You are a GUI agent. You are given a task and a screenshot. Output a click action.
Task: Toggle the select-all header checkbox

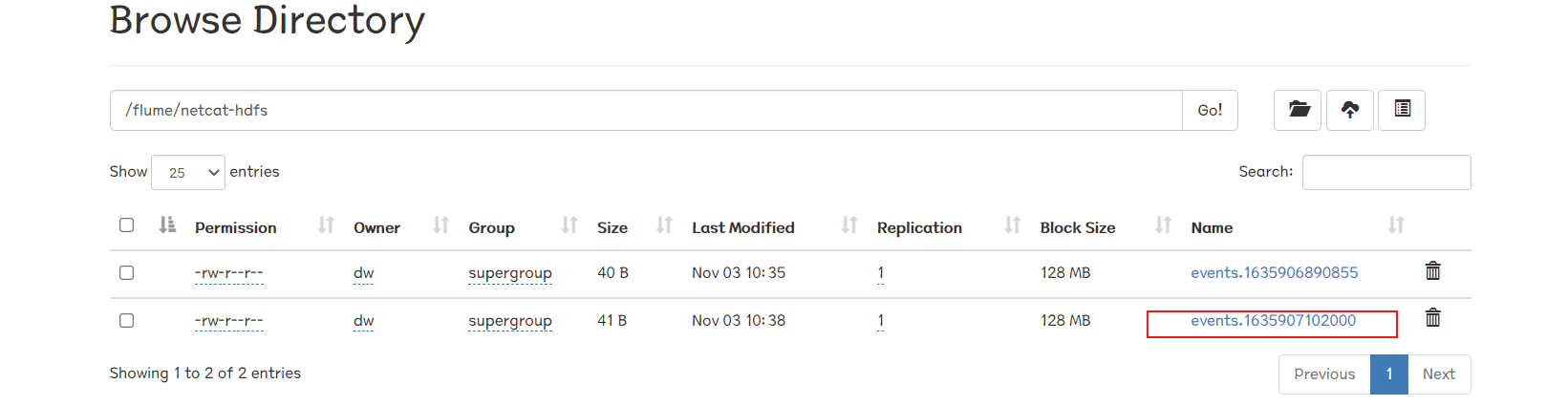click(x=126, y=225)
